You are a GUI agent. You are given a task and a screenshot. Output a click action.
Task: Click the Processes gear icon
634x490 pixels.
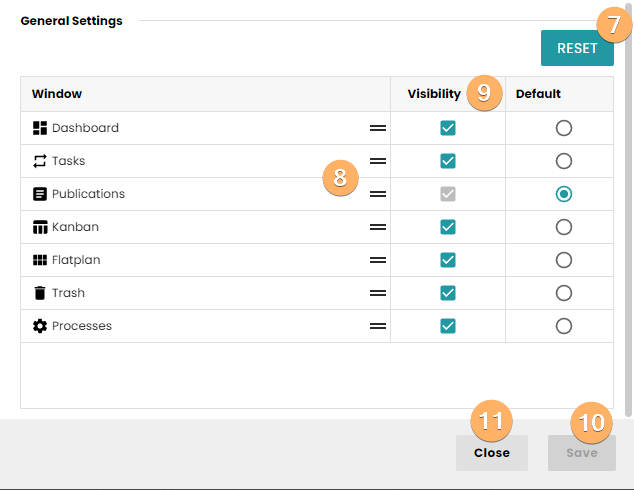pos(40,326)
